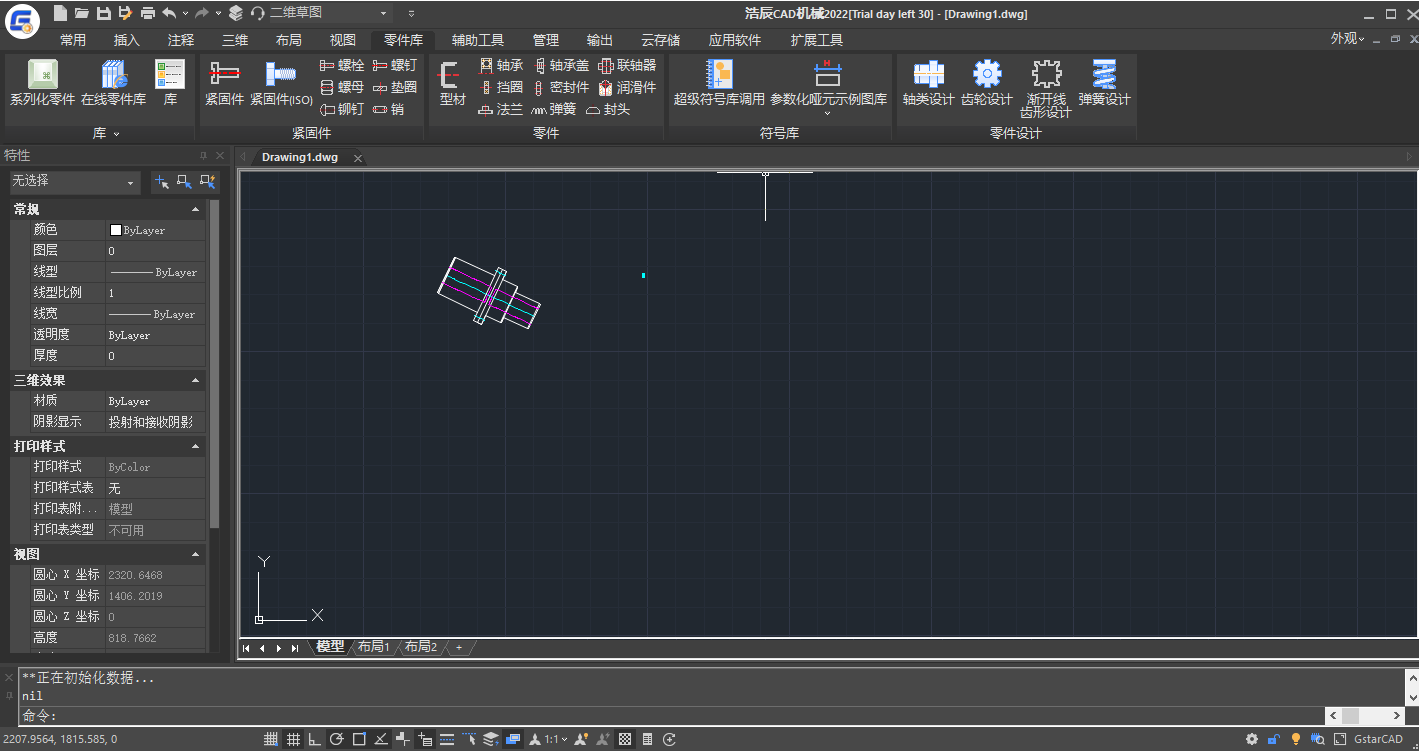Screen dimensions: 1419x752
Task: Add a new layout with plus tab
Action: [x=459, y=648]
